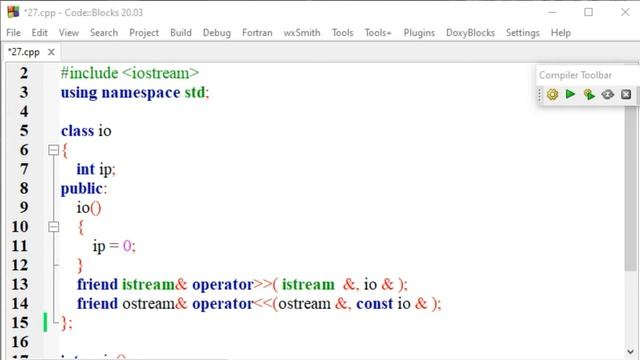The image size is (640, 360).
Task: Click the 'int ip;' member declaration
Action: coord(96,169)
